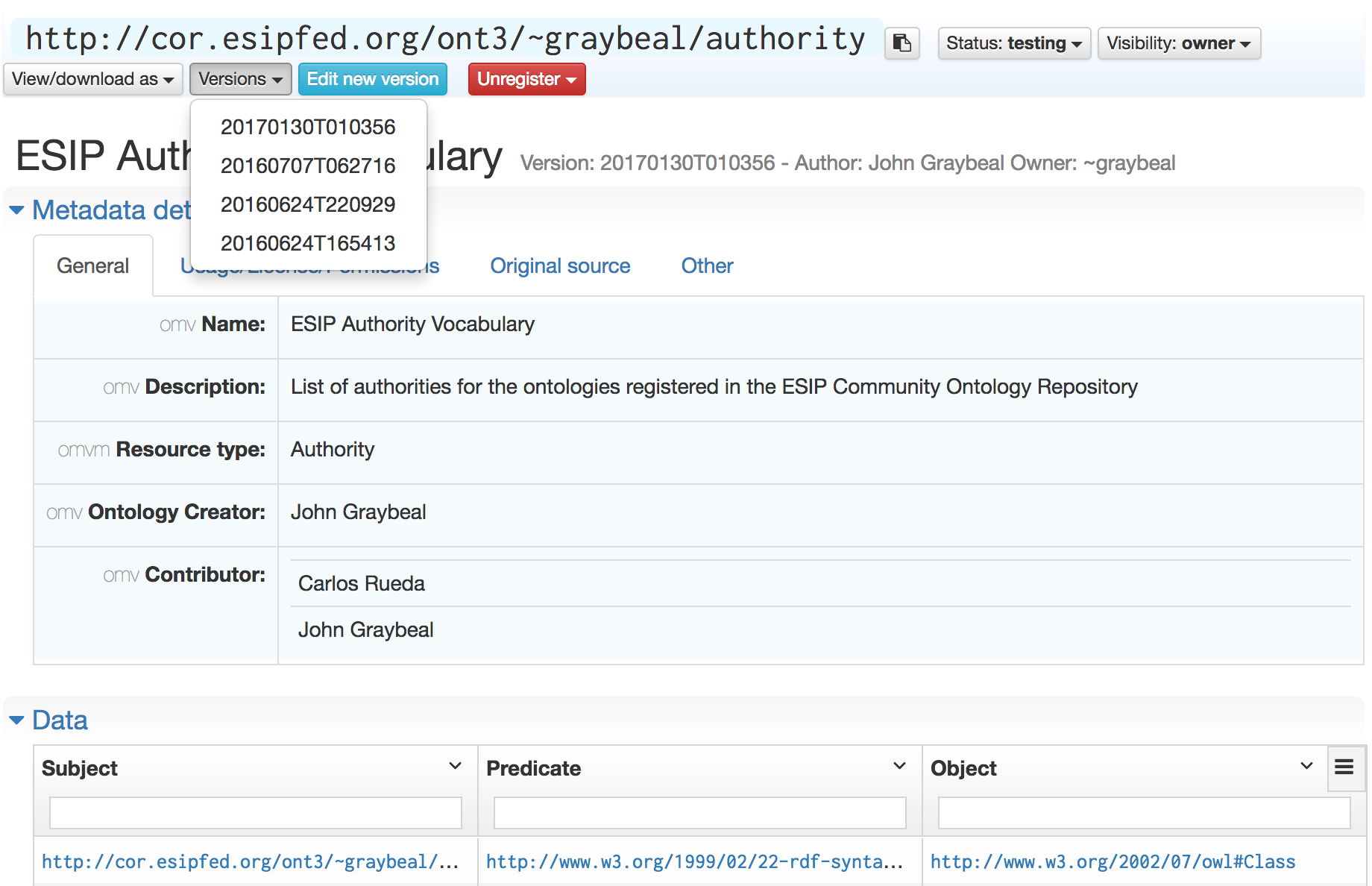Click the Subject filter input field
The image size is (1372, 886).
coord(256,813)
